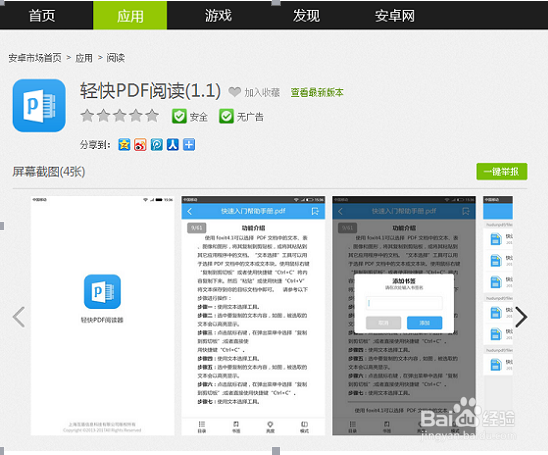Click the 屏幕截图(4张) heading text

(x=49, y=172)
